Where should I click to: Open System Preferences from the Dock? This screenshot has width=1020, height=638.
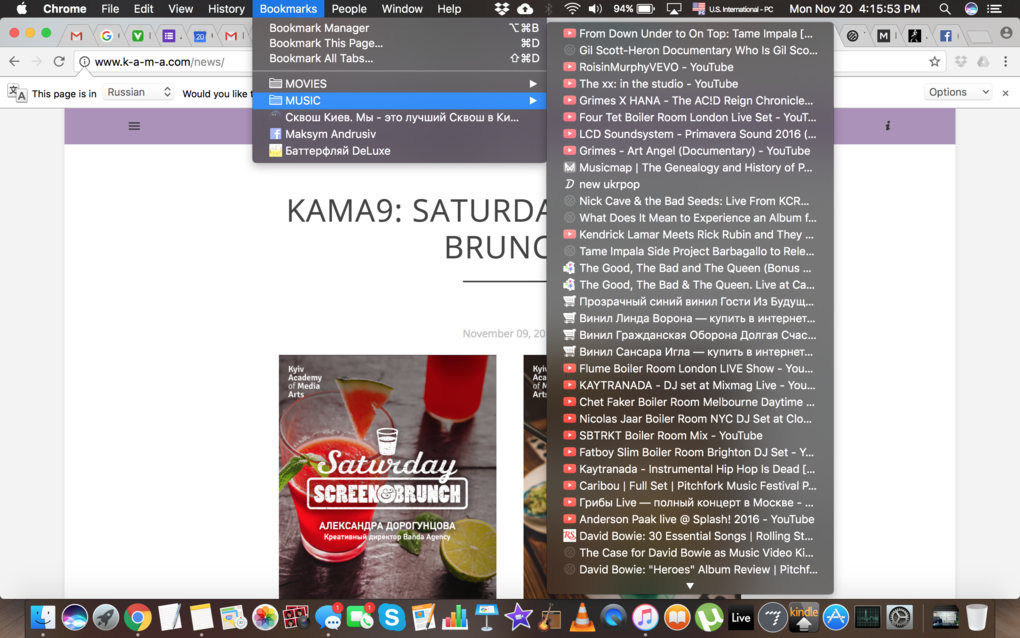[x=900, y=617]
